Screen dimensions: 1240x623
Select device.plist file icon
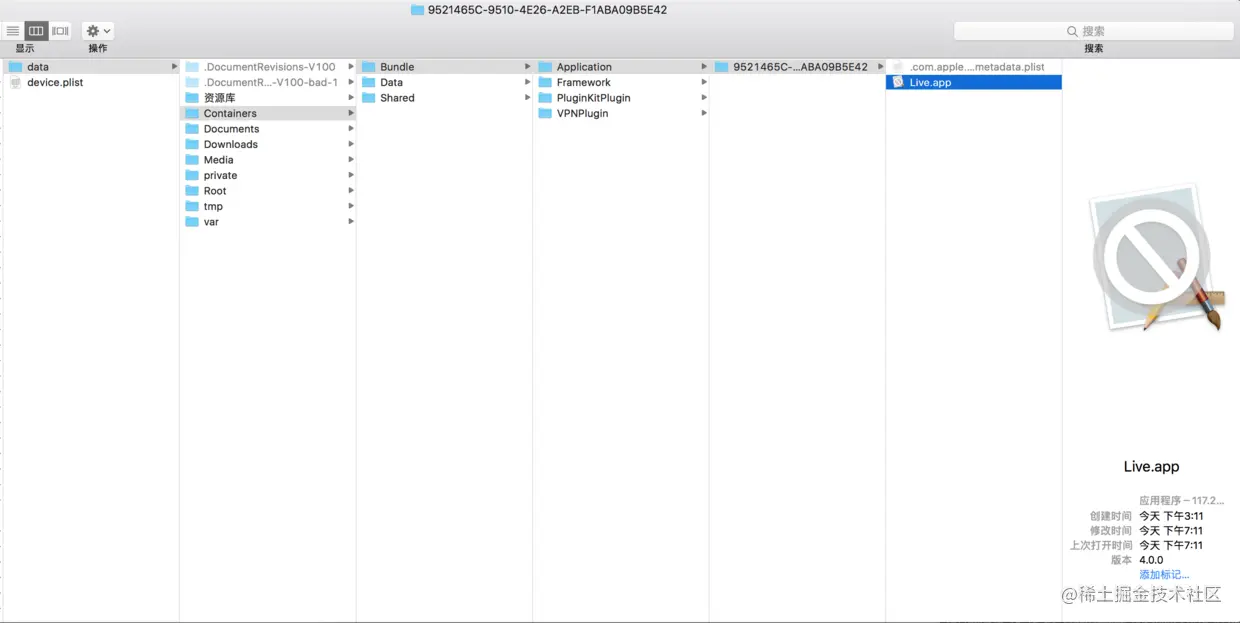pyautogui.click(x=15, y=83)
